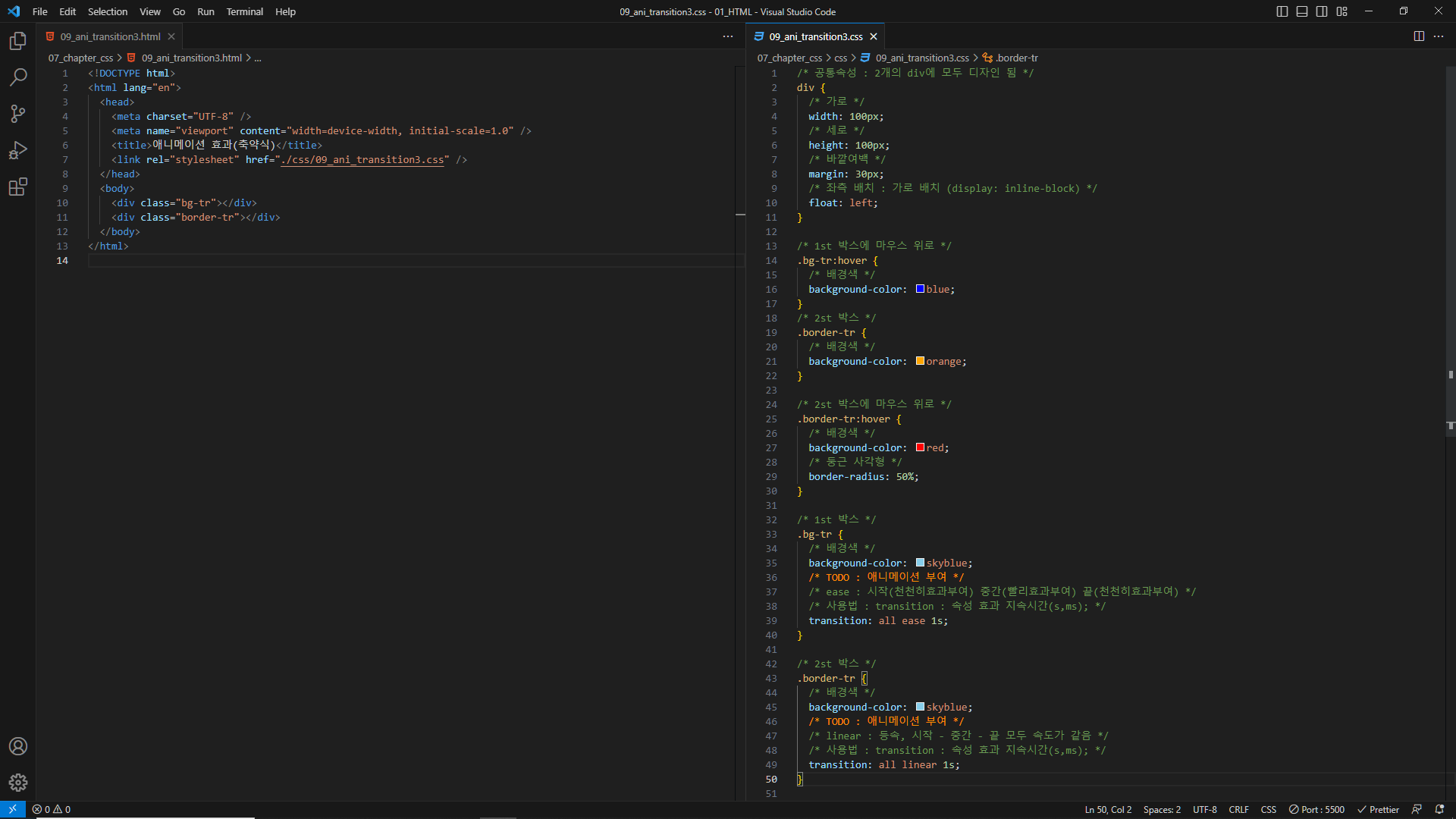The image size is (1456, 819).
Task: Switch to 09_ani_transition3.html tab
Action: click(110, 36)
